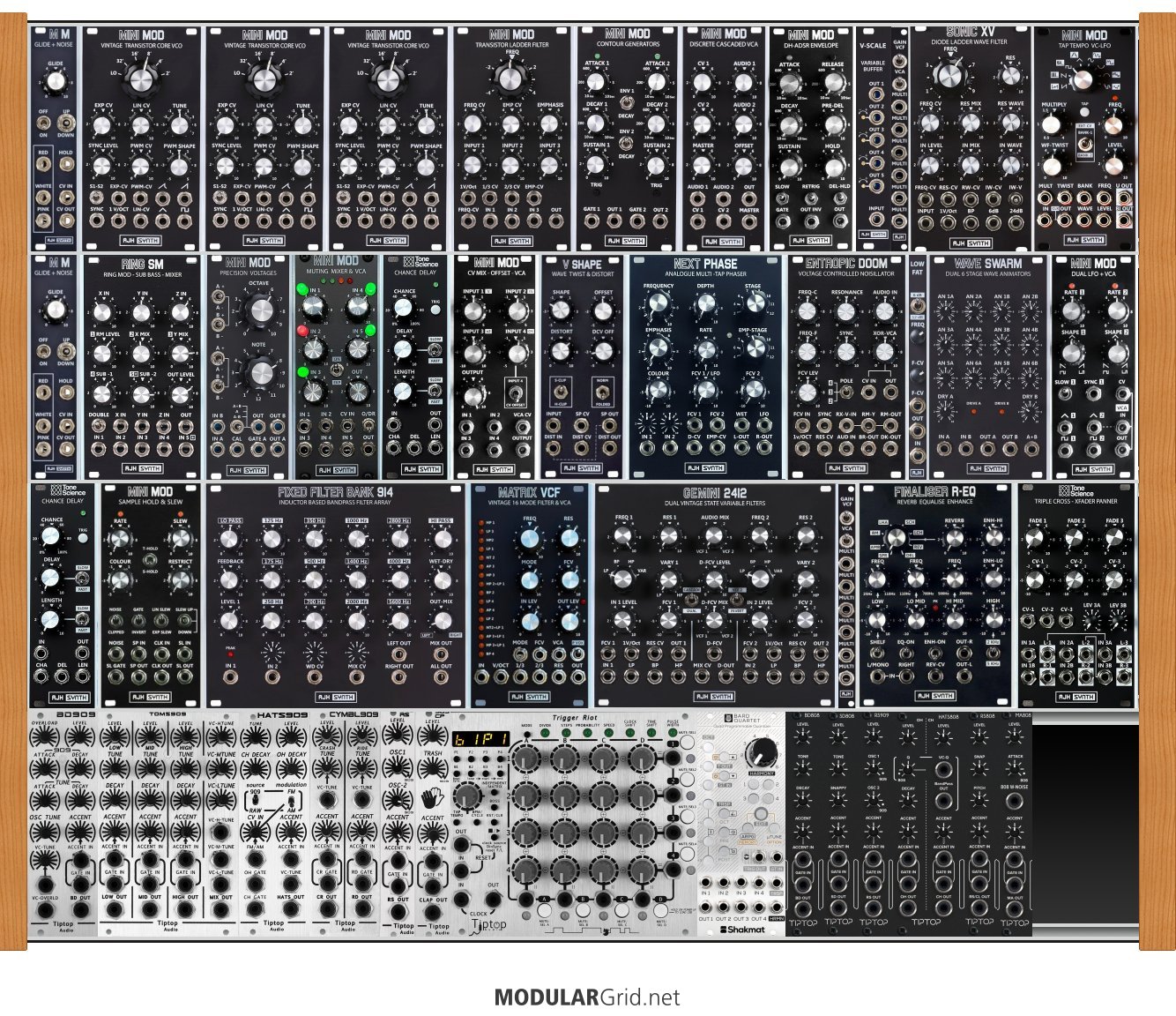The image size is (1176, 1016).
Task: Click the "WAVE SWARM" module title
Action: [987, 264]
